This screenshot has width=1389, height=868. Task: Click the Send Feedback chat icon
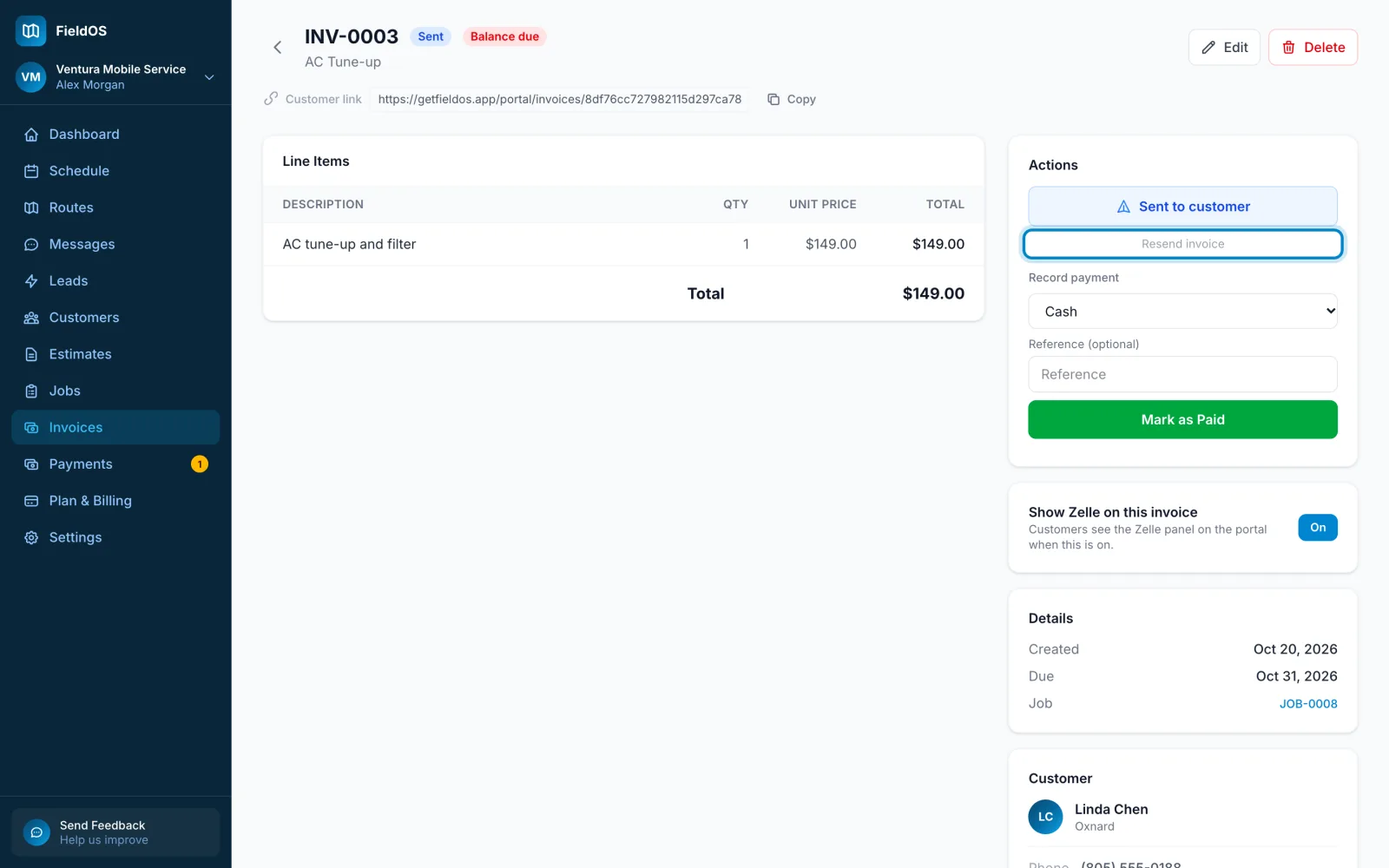(x=36, y=832)
